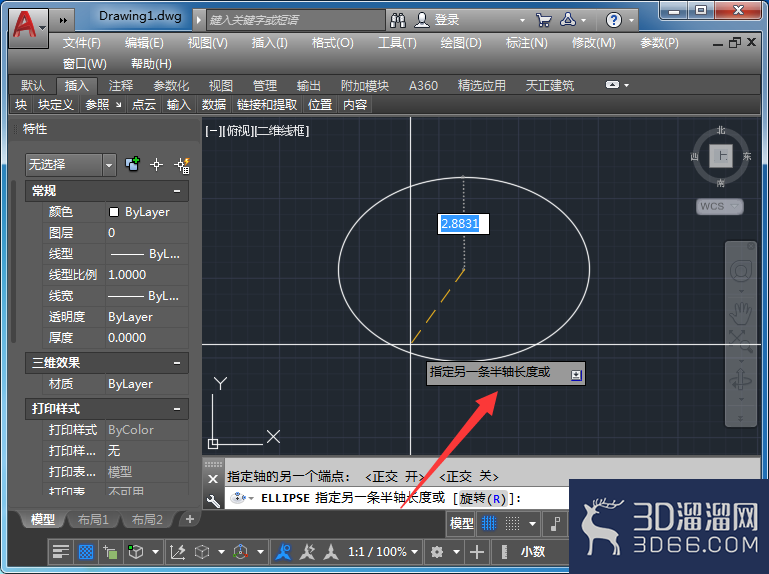Image resolution: width=769 pixels, height=574 pixels.
Task: Click the sign-in user silhouette icon
Action: tap(422, 20)
